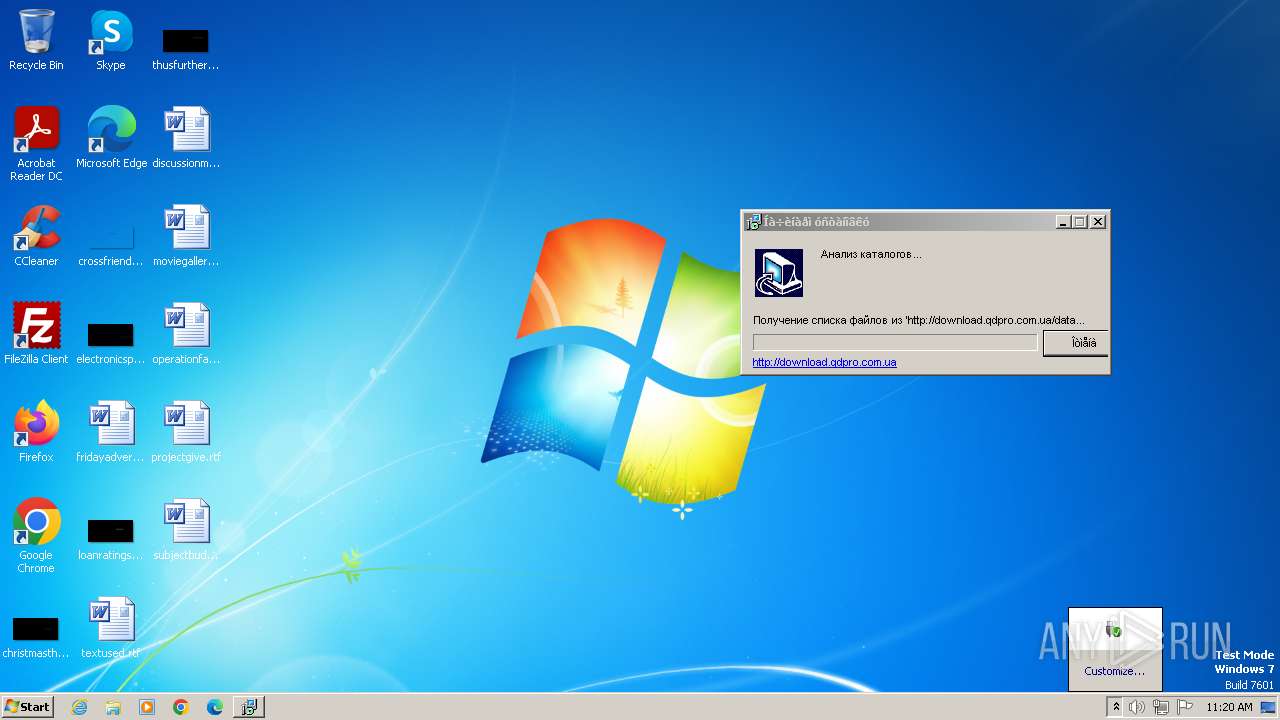1280x720 pixels.
Task: Click the 11:20 AM clock
Action: [x=1229, y=707]
